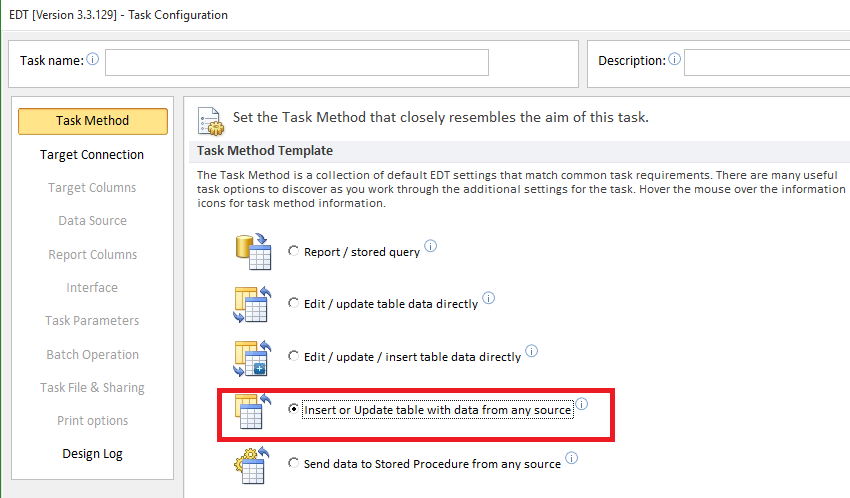Click the Edit / update / insert table icon
Image resolution: width=850 pixels, height=498 pixels.
[x=252, y=358]
